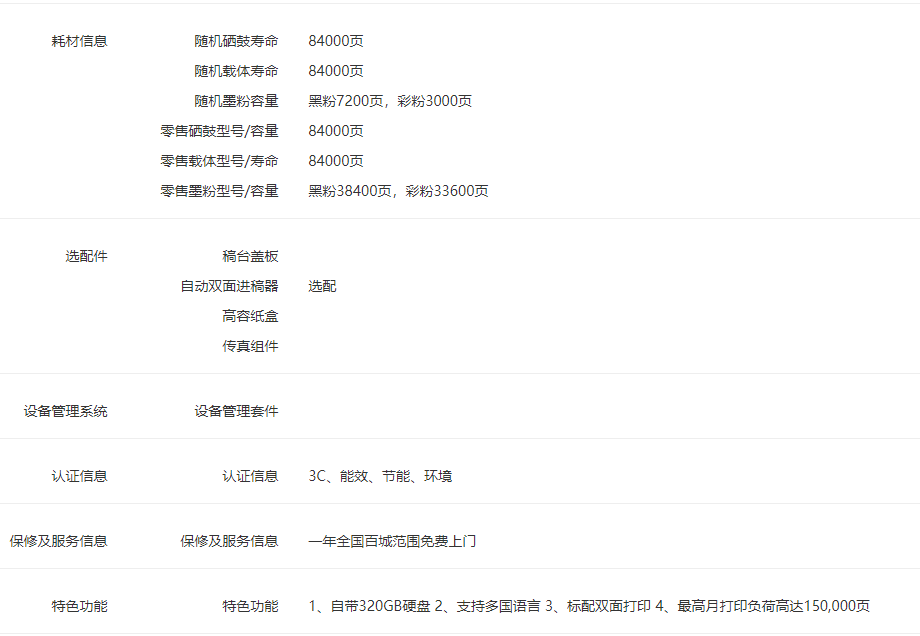This screenshot has height=636, width=920.
Task: Click the 黑粉7200页，彩粉3000页 value
Action: coord(390,101)
